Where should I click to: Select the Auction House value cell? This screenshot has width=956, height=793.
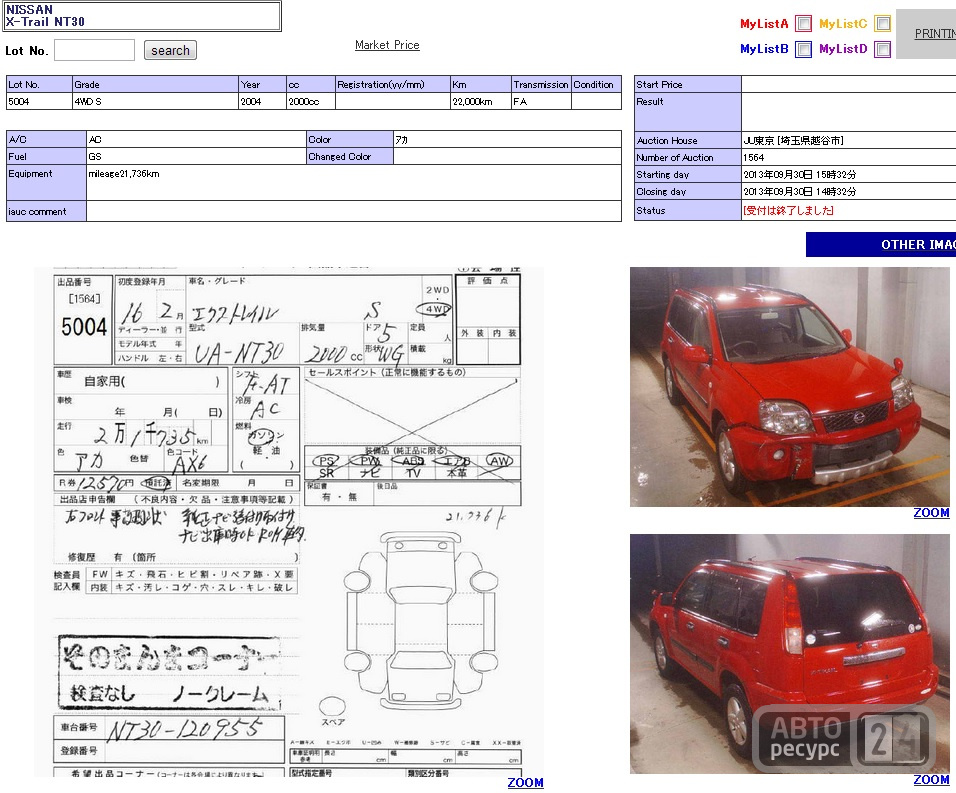coord(849,140)
